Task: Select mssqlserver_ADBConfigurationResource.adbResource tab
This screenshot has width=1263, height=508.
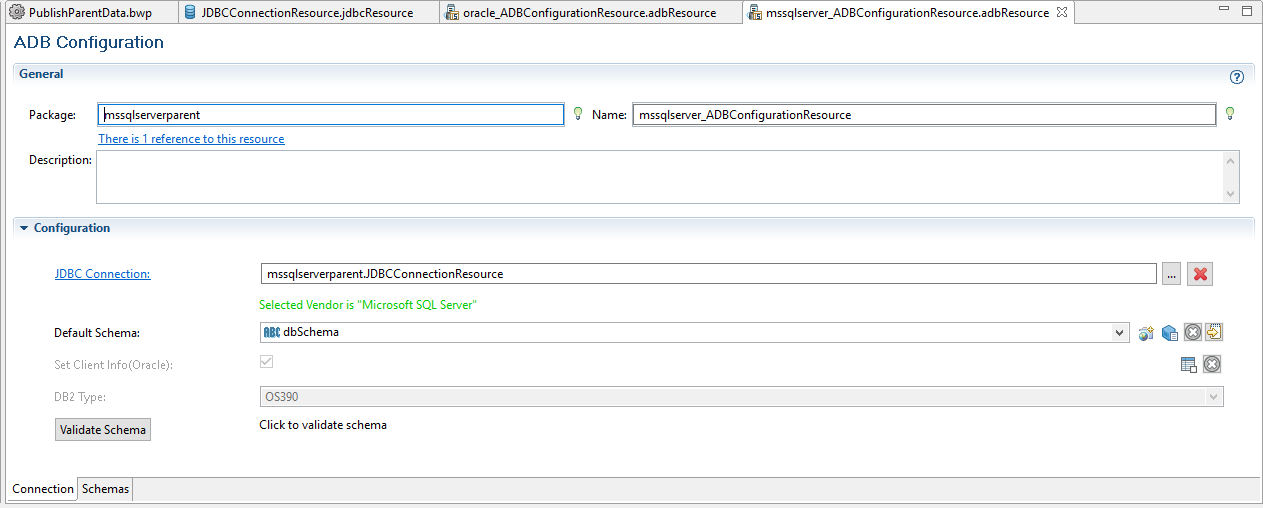Action: (907, 13)
